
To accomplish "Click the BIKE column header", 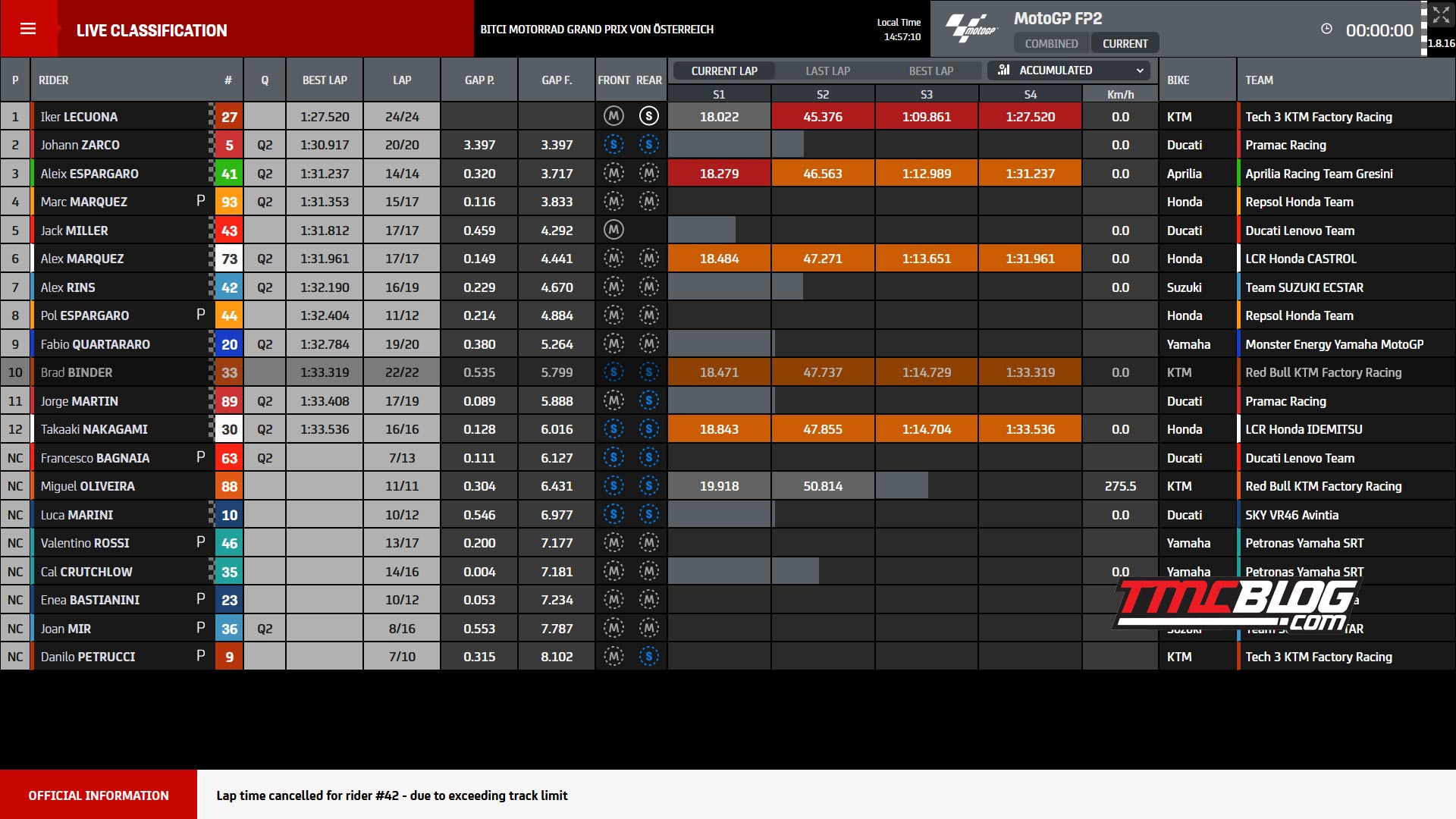I will pyautogui.click(x=1178, y=80).
